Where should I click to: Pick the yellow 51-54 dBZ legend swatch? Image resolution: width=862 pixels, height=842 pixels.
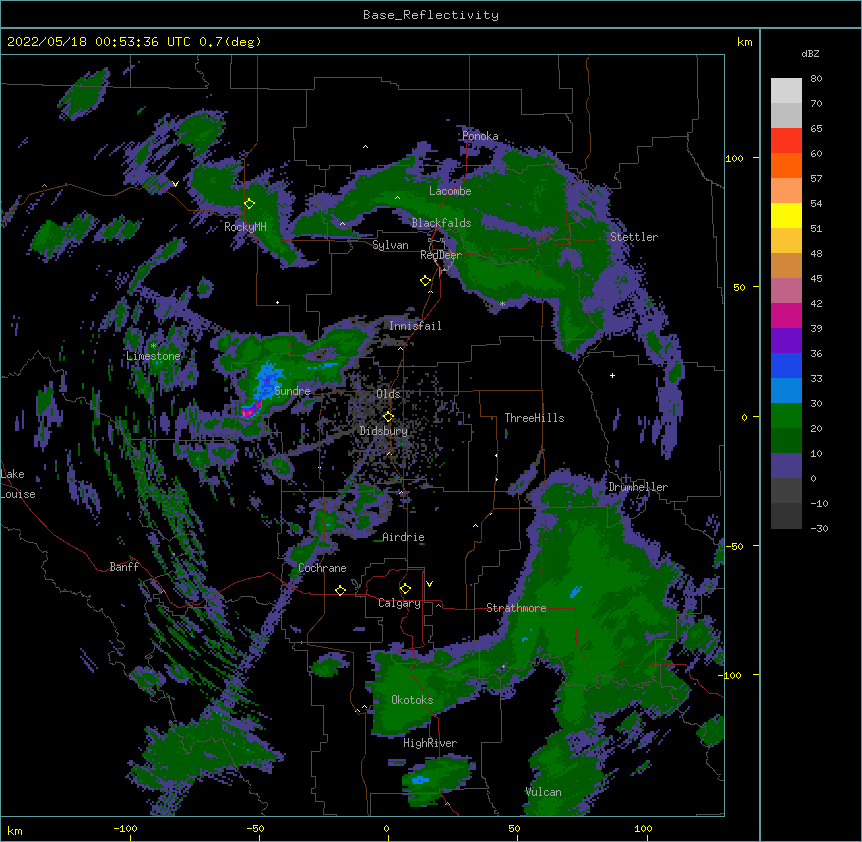[x=786, y=215]
